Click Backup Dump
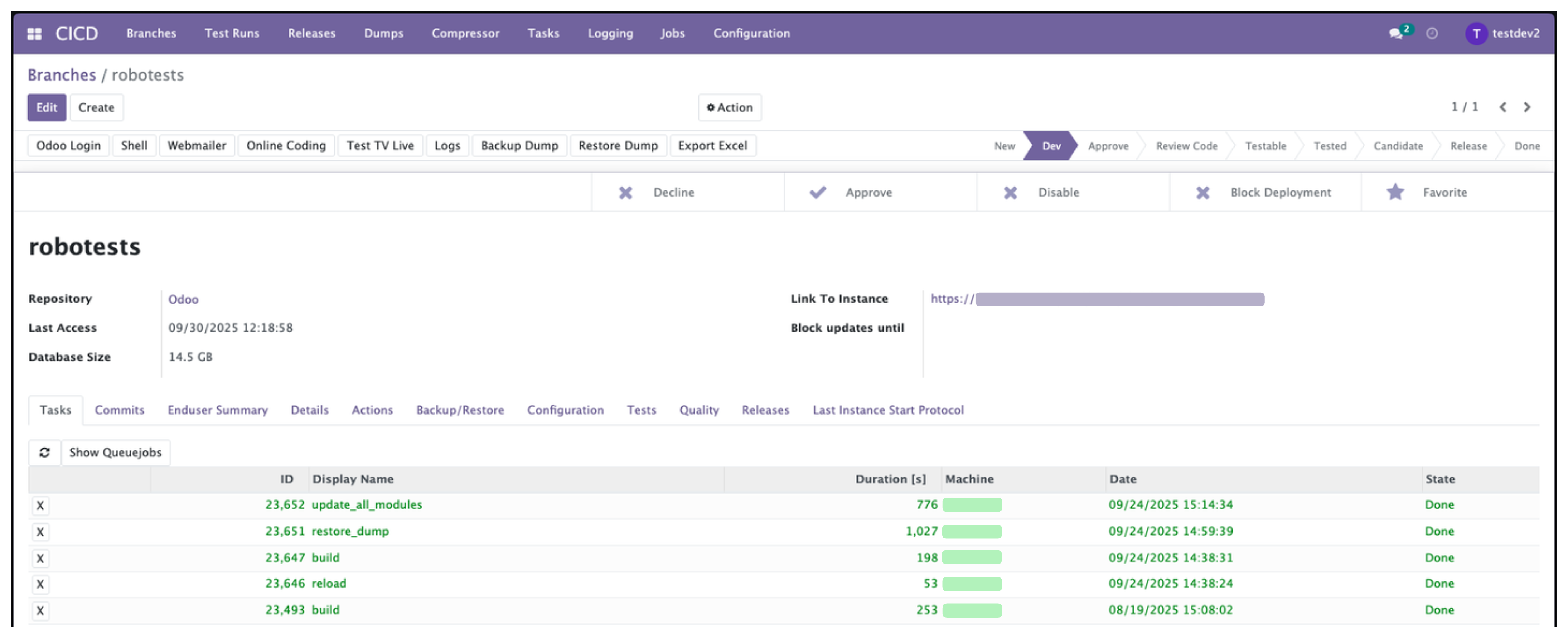Screen dimensions: 1568x638 [519, 146]
